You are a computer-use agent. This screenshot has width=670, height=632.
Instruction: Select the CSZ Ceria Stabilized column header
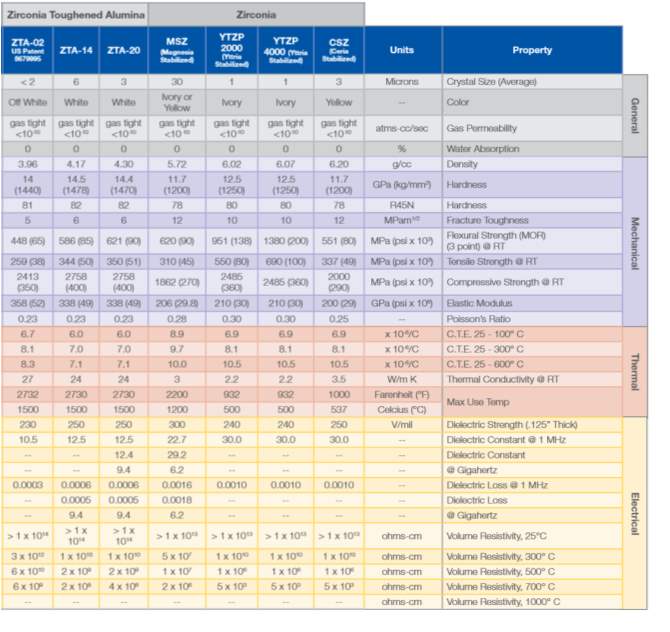(338, 50)
